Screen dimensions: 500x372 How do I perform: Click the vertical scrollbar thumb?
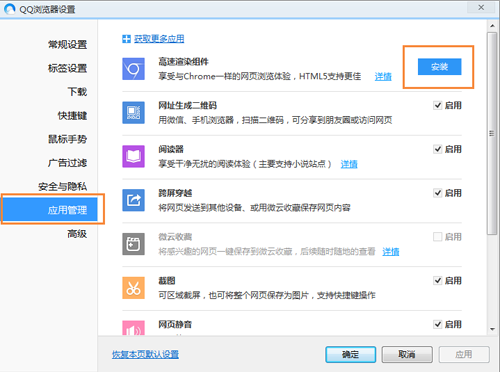click(492, 133)
